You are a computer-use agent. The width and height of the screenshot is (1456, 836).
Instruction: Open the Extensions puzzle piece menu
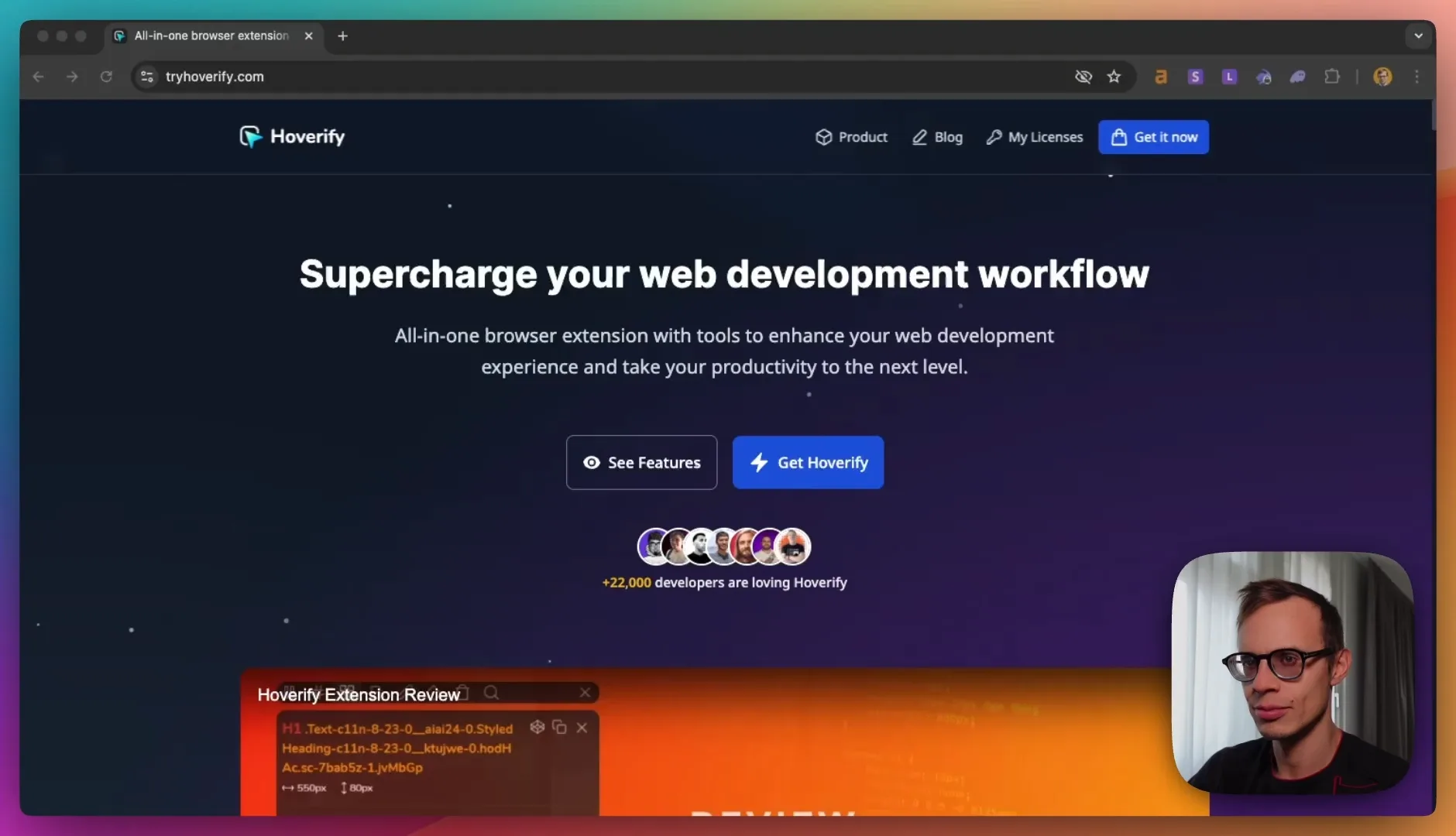[1332, 77]
